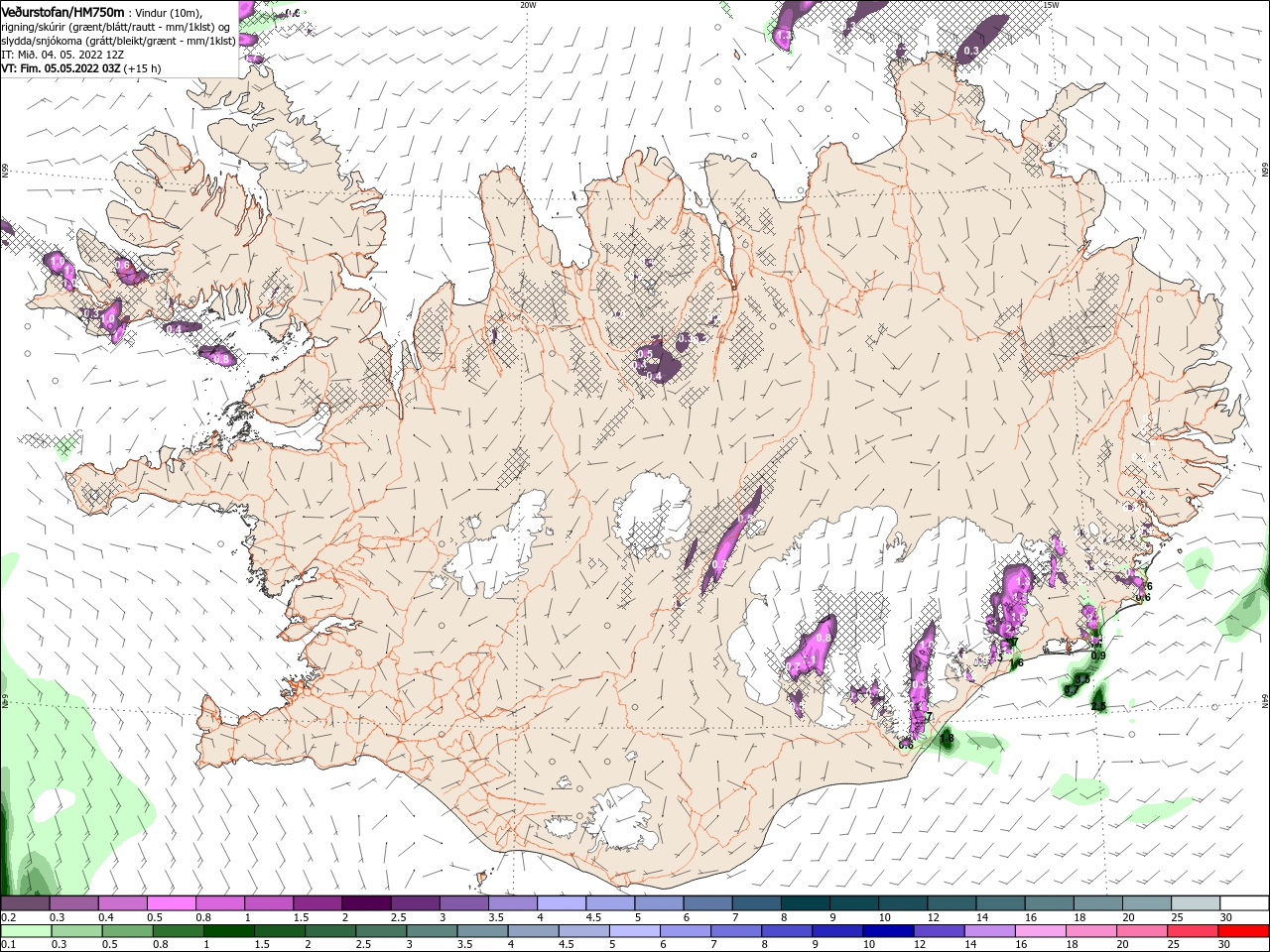Select the darkest green rain swatch at 1

tap(228, 931)
